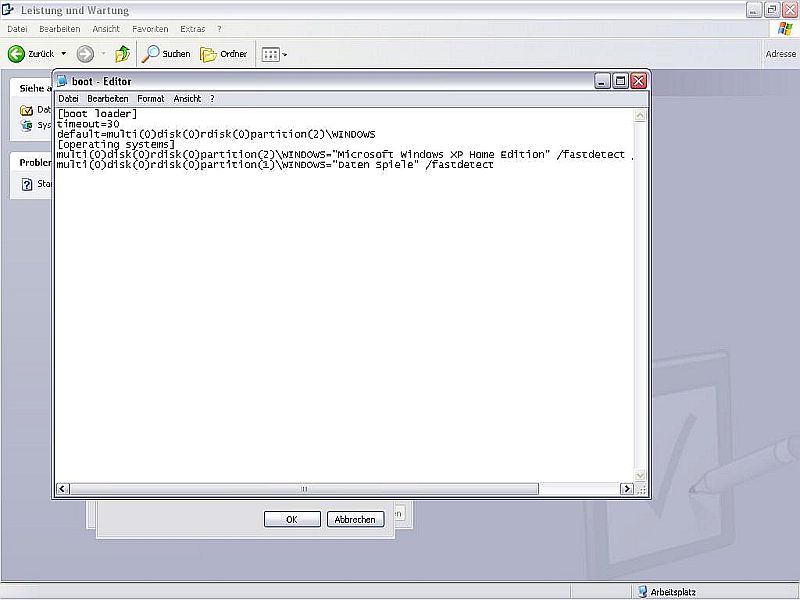Open Suchen search in Explorer toolbar
This screenshot has width=800, height=600.
tap(166, 54)
